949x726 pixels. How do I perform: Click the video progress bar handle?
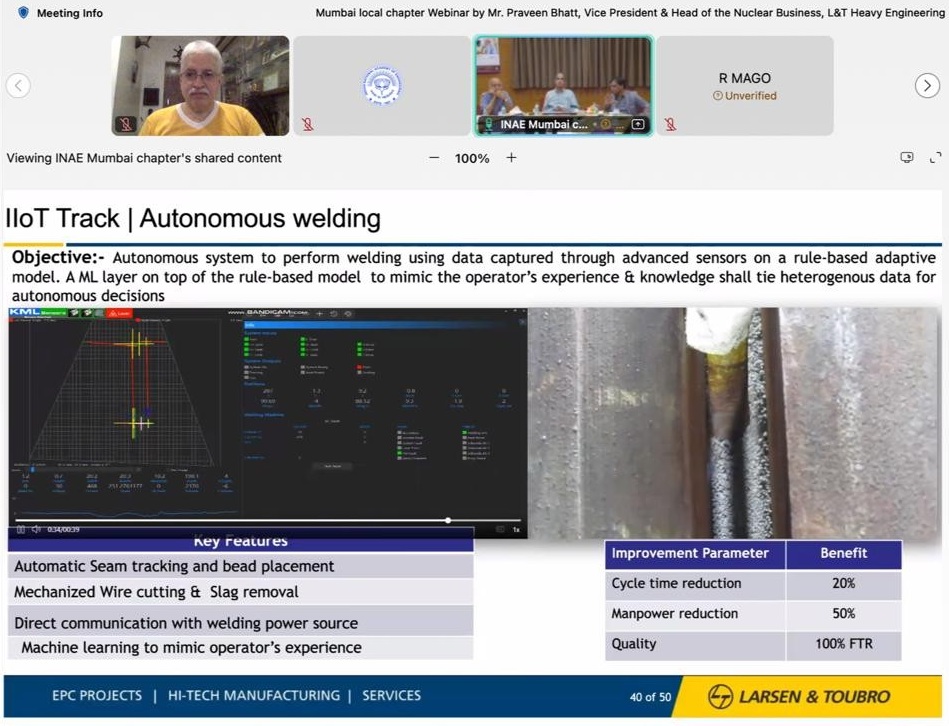tap(447, 520)
